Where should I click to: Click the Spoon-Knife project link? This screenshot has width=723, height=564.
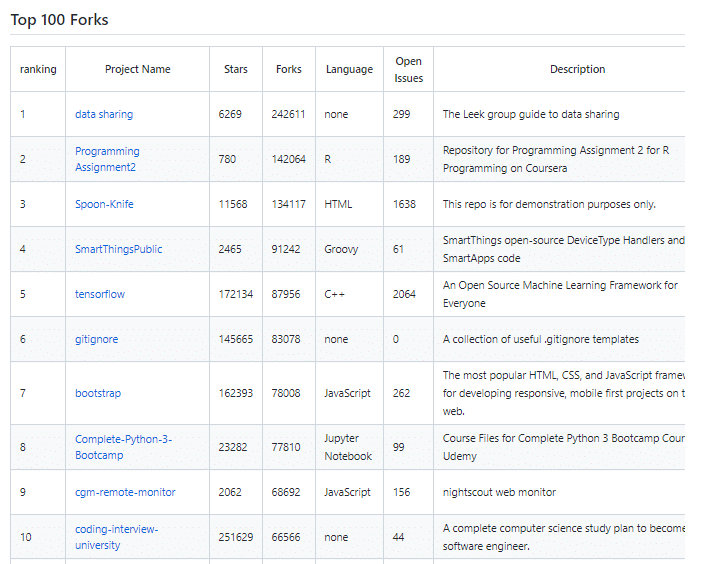pos(104,204)
